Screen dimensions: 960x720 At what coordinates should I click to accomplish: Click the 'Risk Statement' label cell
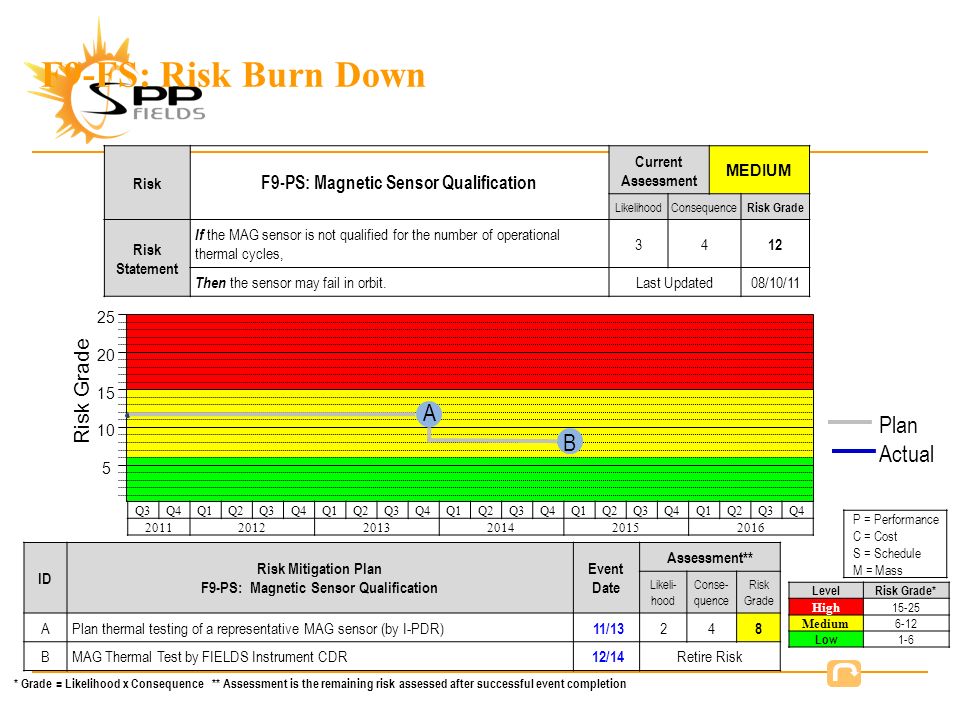147,259
